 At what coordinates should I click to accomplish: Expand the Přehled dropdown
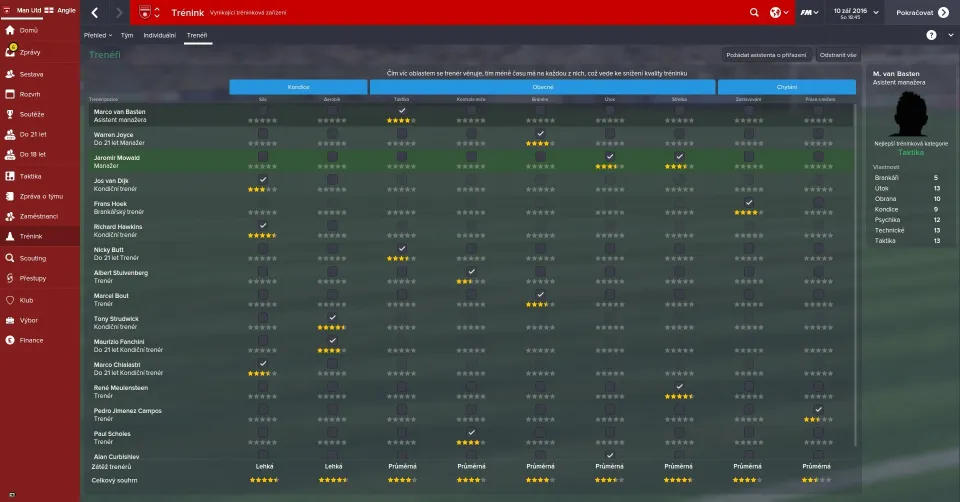[x=98, y=35]
